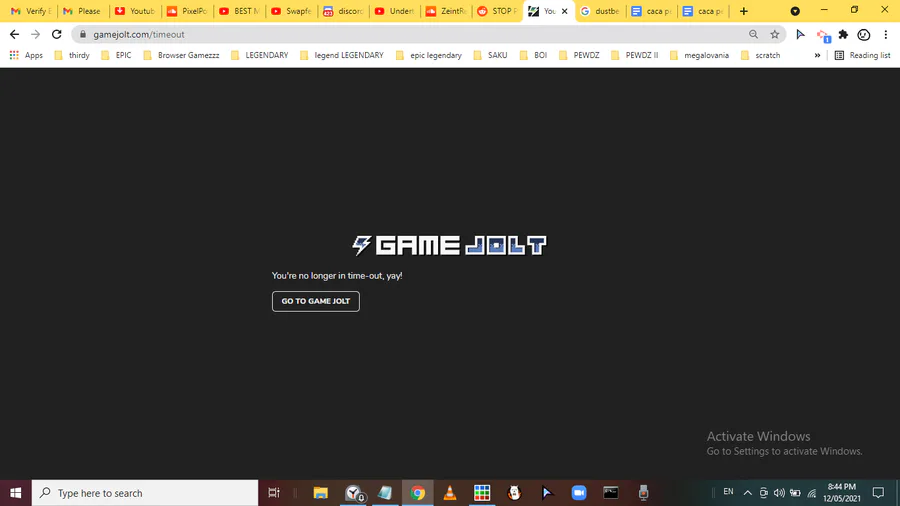This screenshot has width=900, height=506.
Task: Open the Windows Start menu
Action: click(x=15, y=493)
